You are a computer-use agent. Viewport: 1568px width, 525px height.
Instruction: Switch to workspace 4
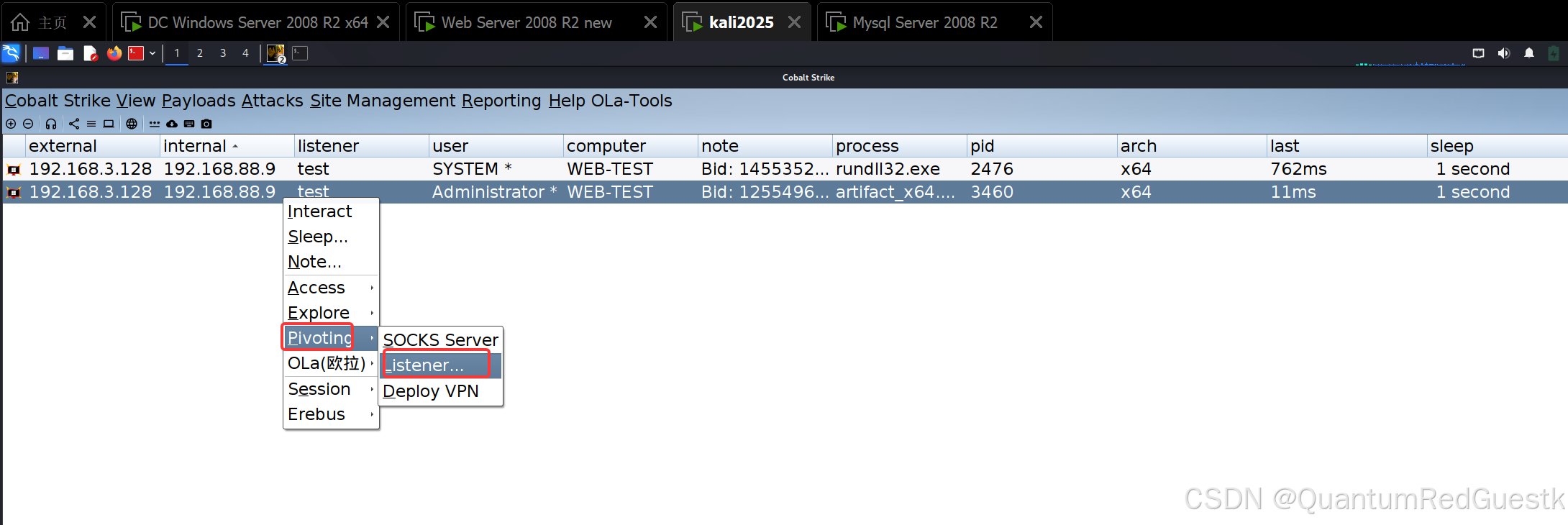click(246, 53)
